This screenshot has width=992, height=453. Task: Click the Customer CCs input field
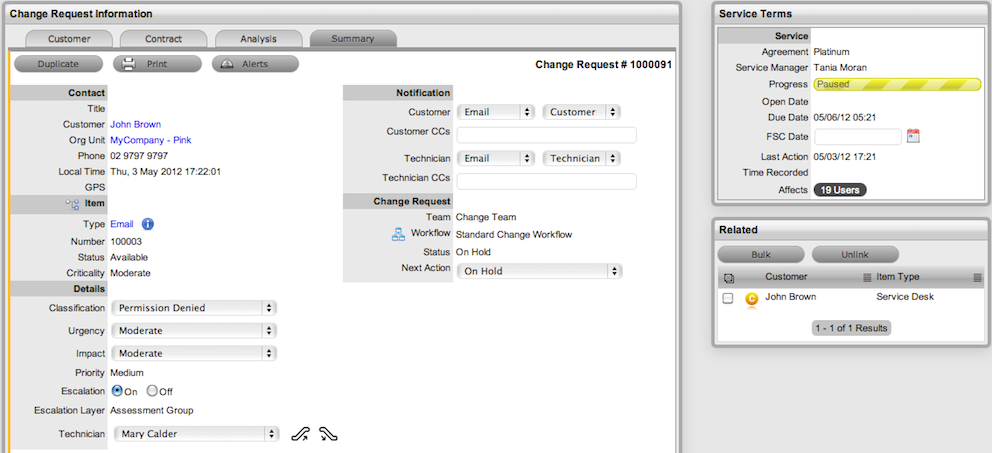click(547, 135)
